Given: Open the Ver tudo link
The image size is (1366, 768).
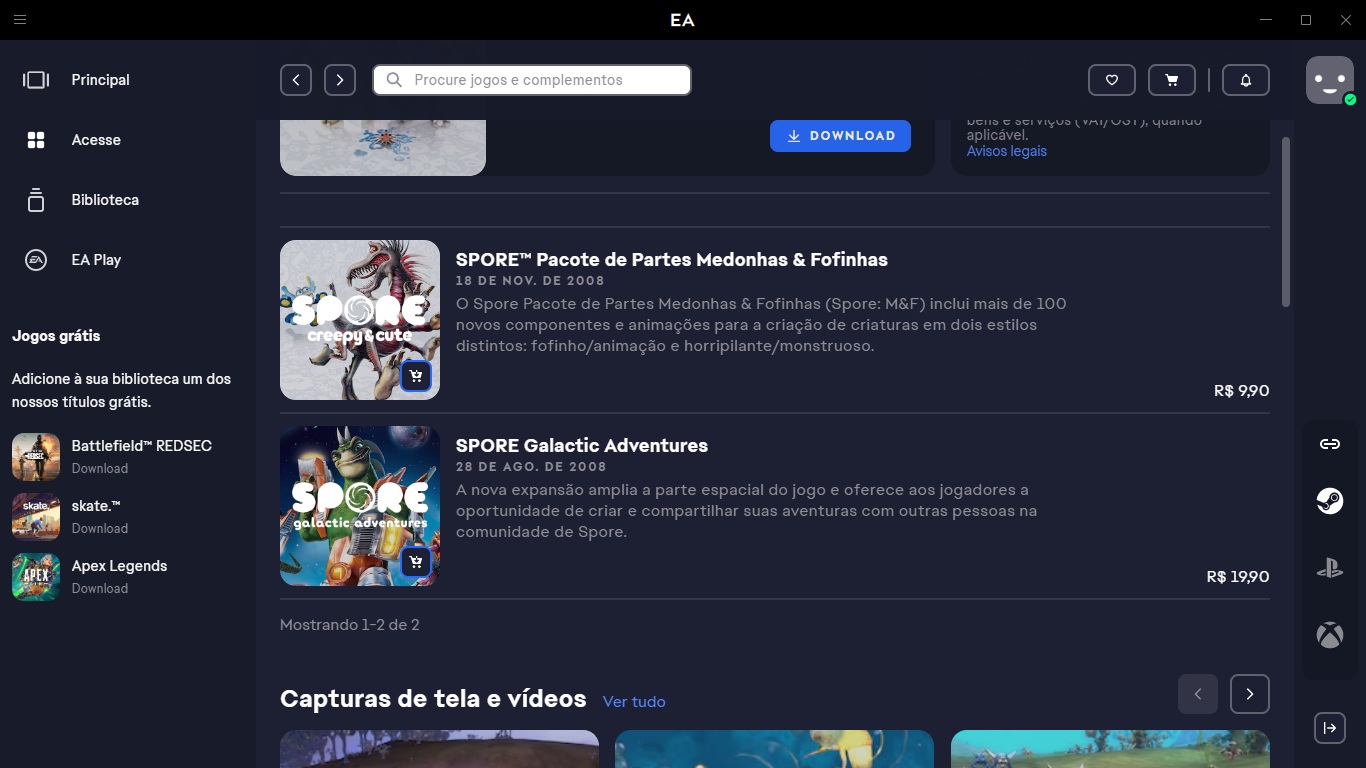Looking at the screenshot, I should click(x=634, y=702).
